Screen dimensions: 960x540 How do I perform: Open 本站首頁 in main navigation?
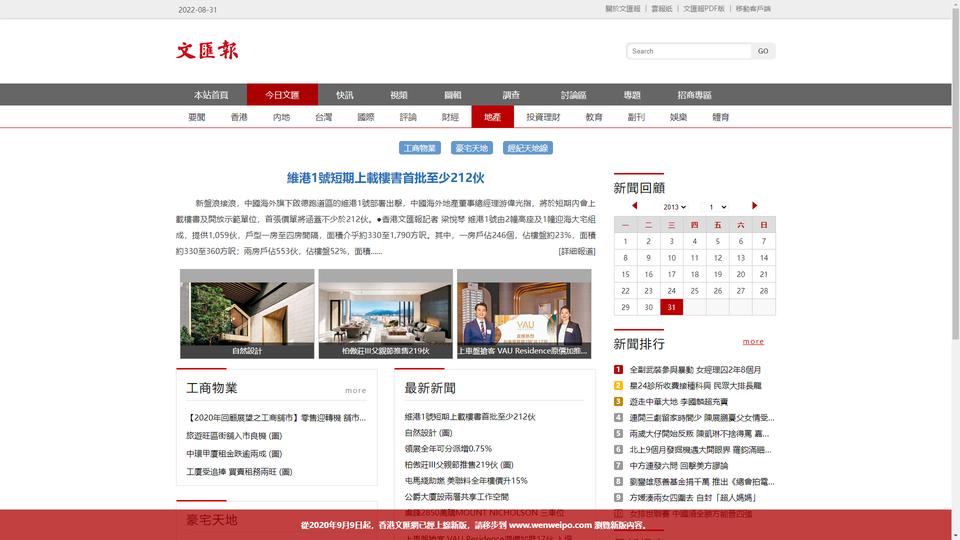pyautogui.click(x=211, y=95)
